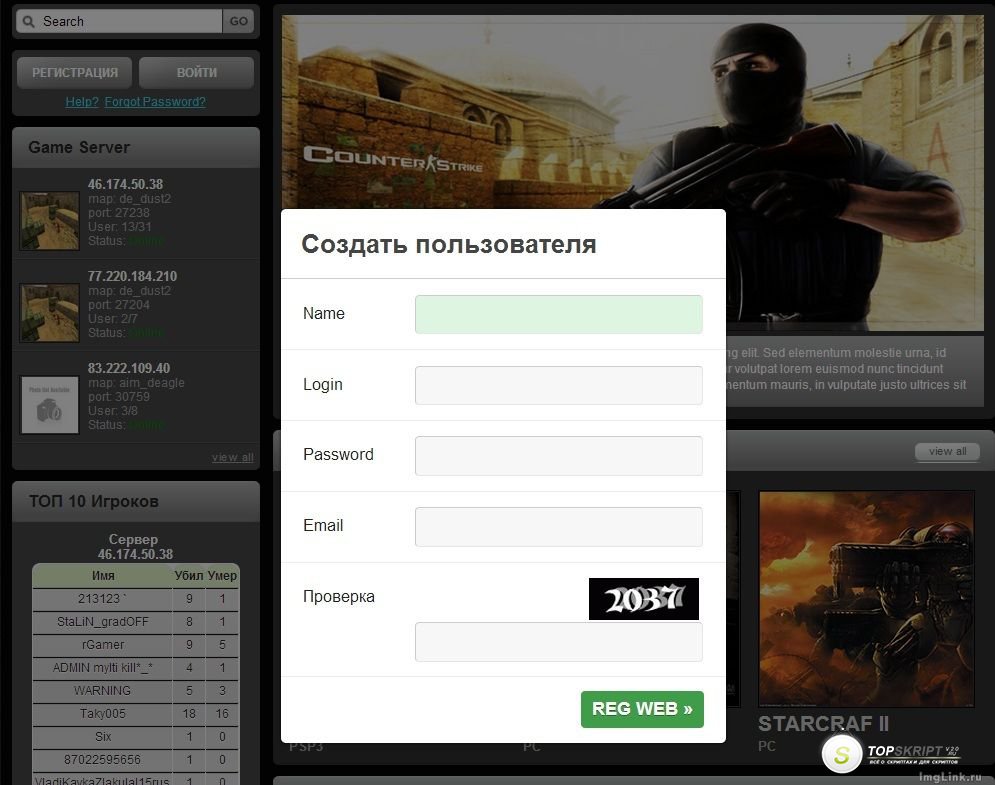This screenshot has height=785, width=995.
Task: Open the STARCRAF II game cover
Action: (x=866, y=598)
